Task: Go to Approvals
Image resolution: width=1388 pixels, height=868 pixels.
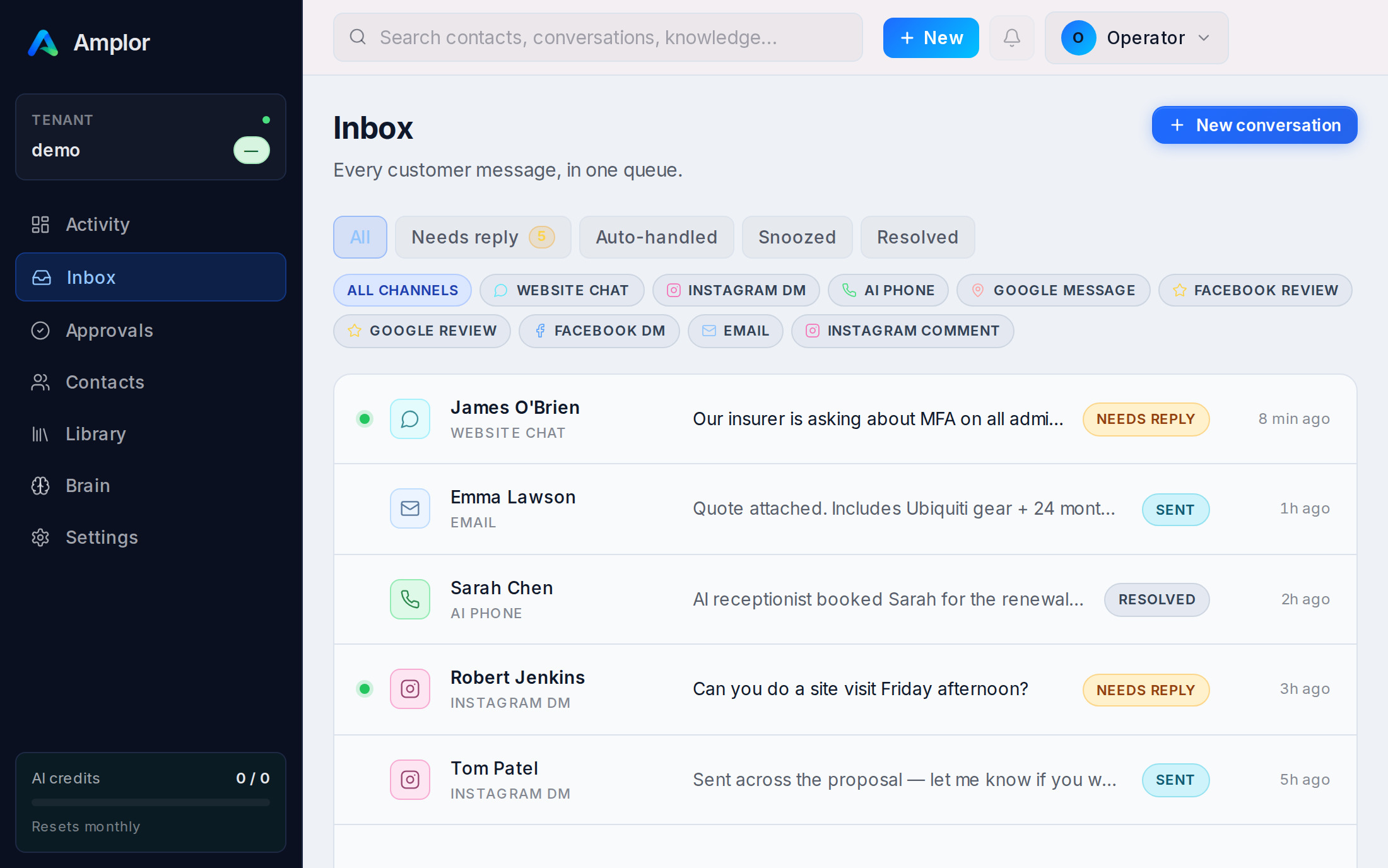Action: click(151, 331)
